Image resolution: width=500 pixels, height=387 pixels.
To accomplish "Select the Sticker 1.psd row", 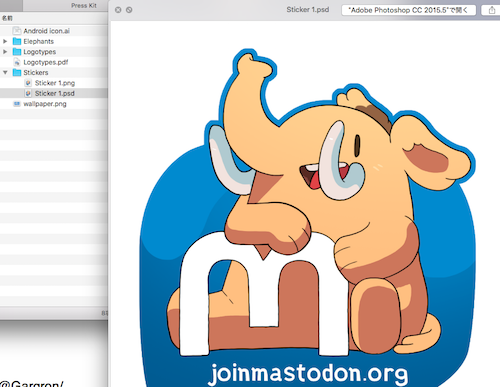I will 54,93.
